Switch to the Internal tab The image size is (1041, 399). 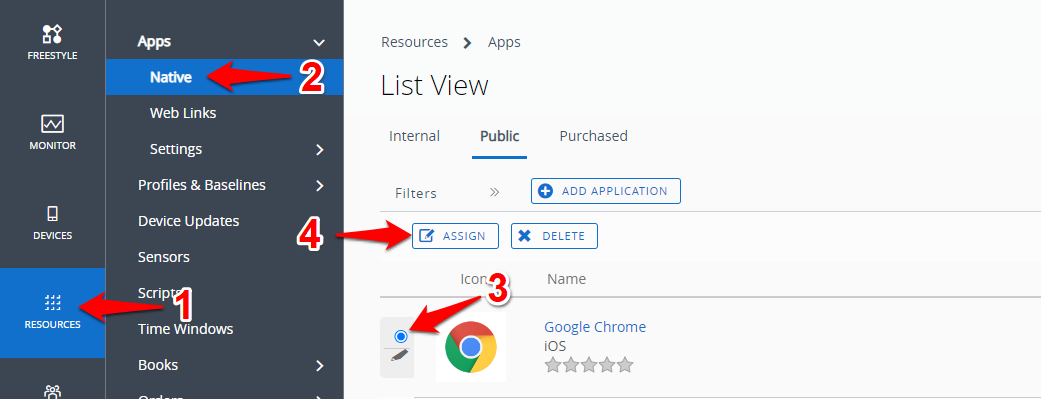(414, 136)
